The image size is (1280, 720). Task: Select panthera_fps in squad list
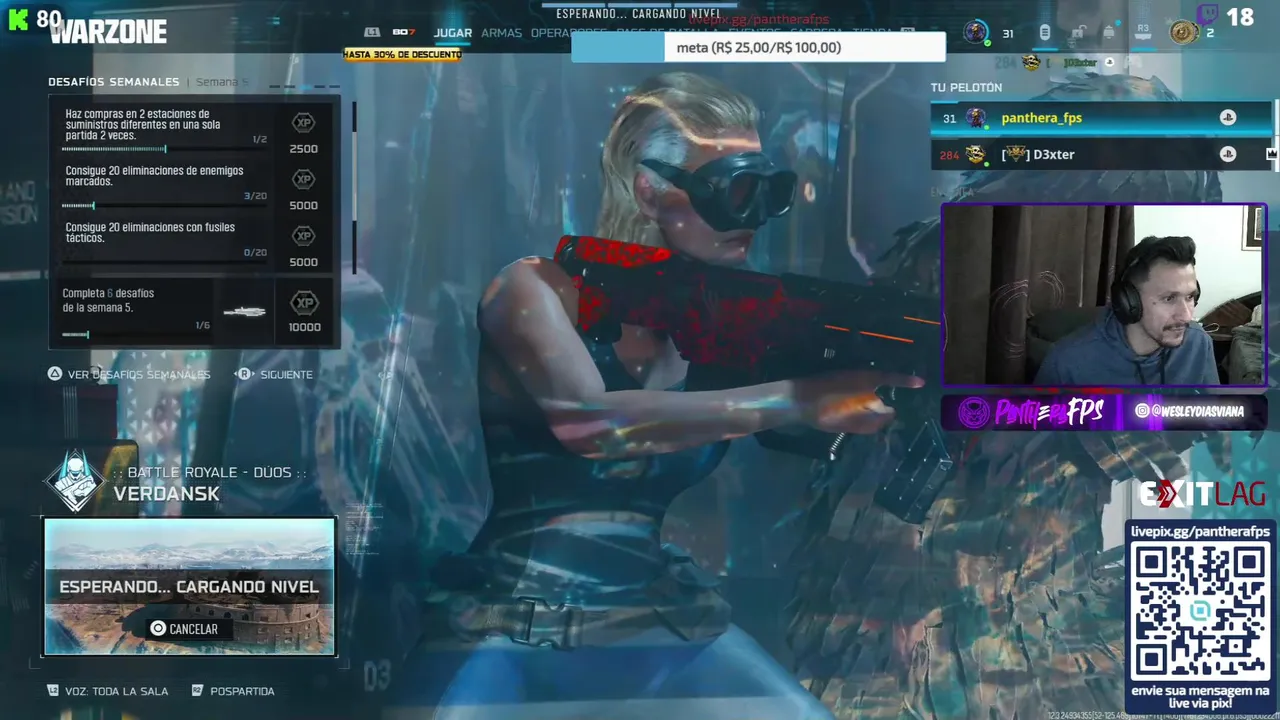point(1101,118)
